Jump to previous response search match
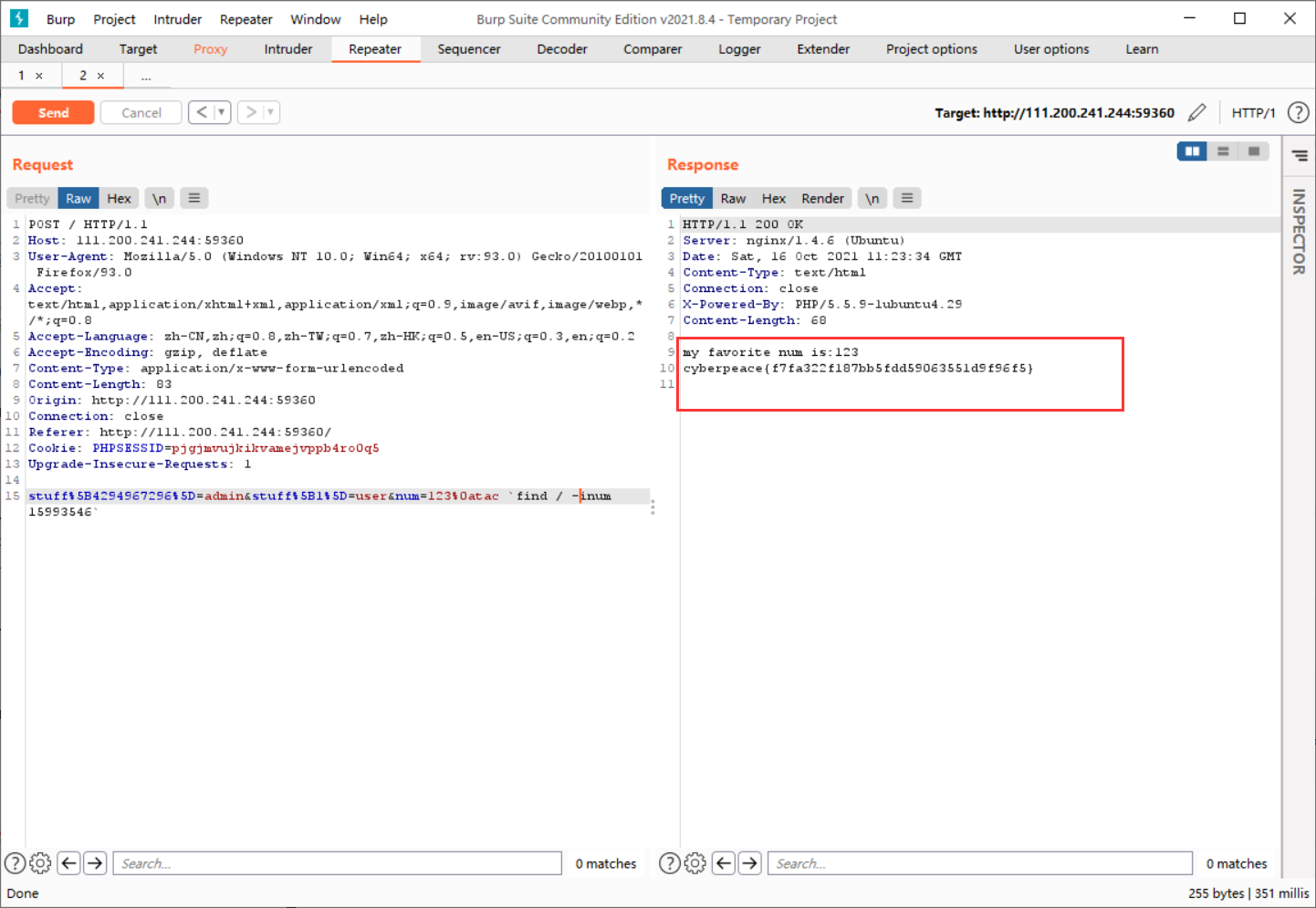 724,863
